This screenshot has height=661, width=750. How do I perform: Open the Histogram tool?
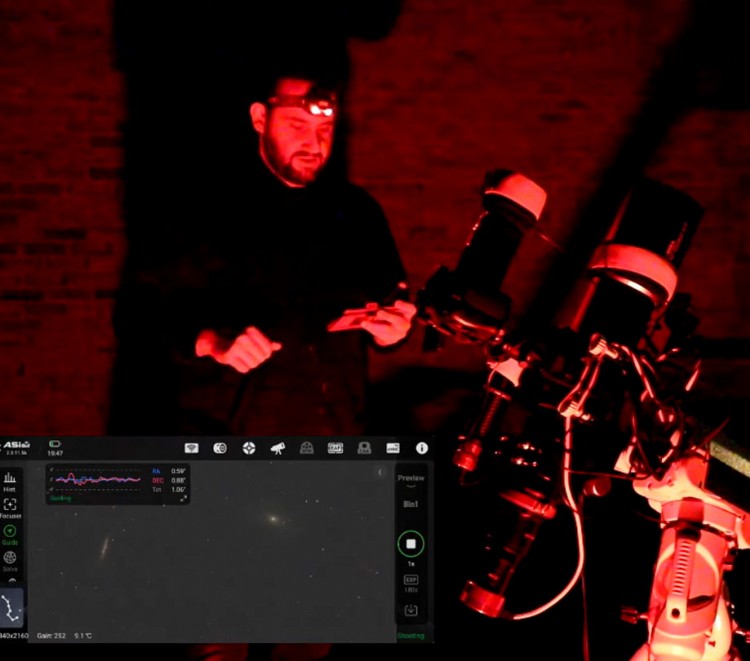[10, 482]
